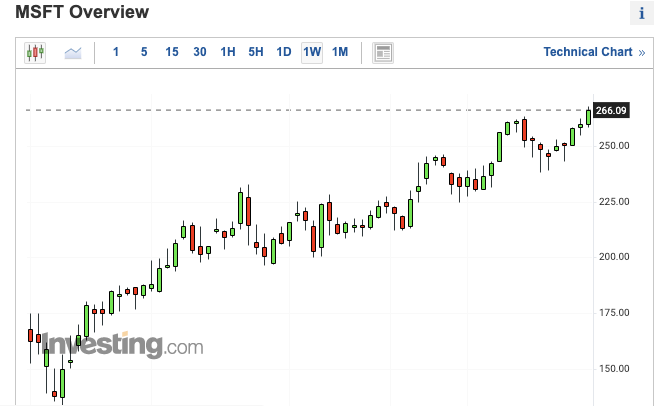Select the 1W weekly interval
661x406 pixels.
point(312,53)
